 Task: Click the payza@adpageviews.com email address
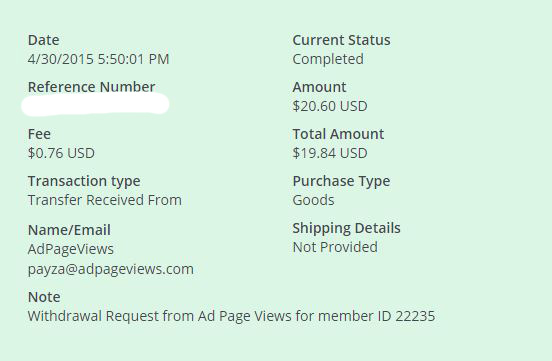111,269
